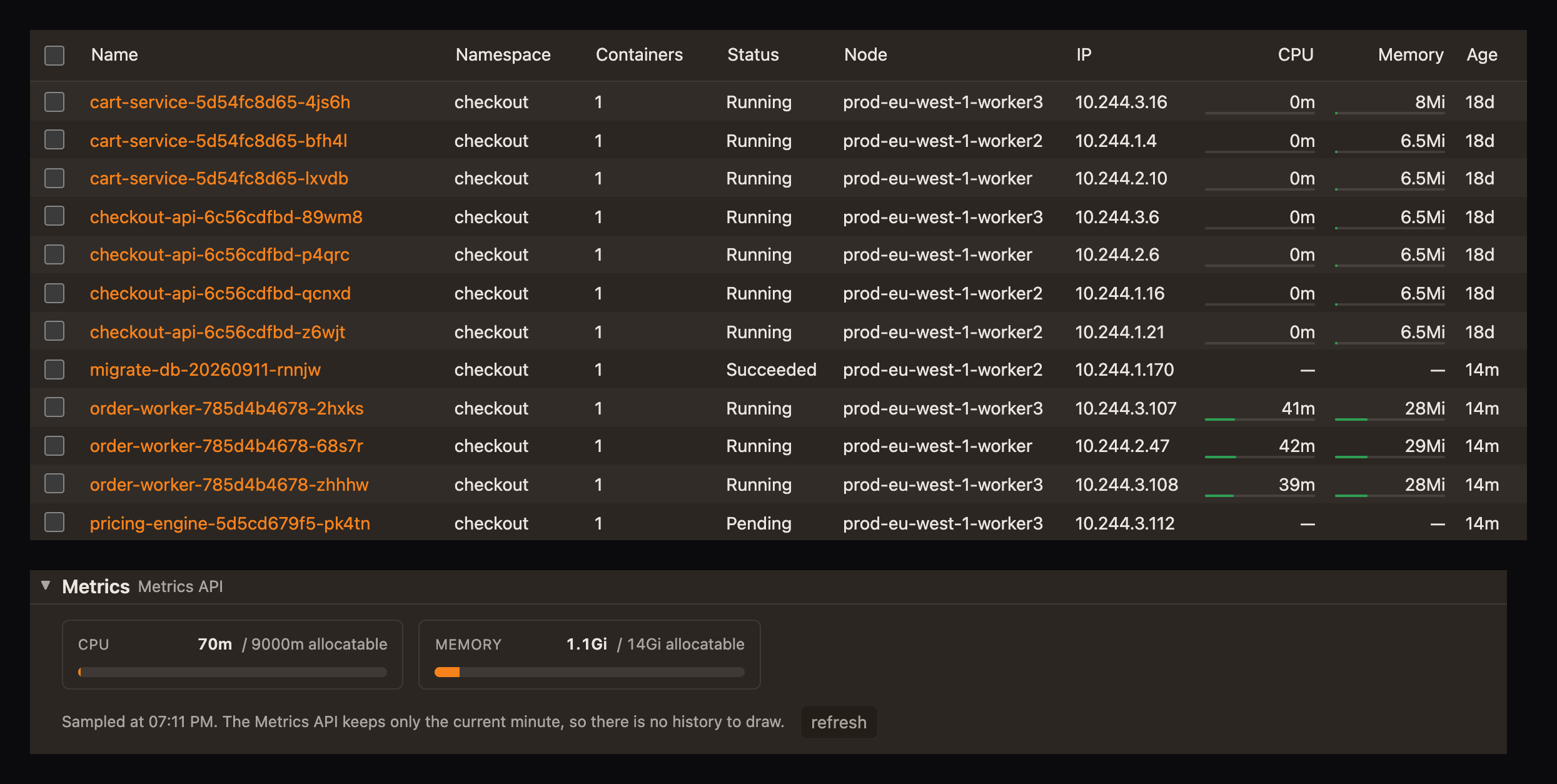Sort by the Age column header
Viewport: 1557px width, 784px height.
click(x=1482, y=55)
